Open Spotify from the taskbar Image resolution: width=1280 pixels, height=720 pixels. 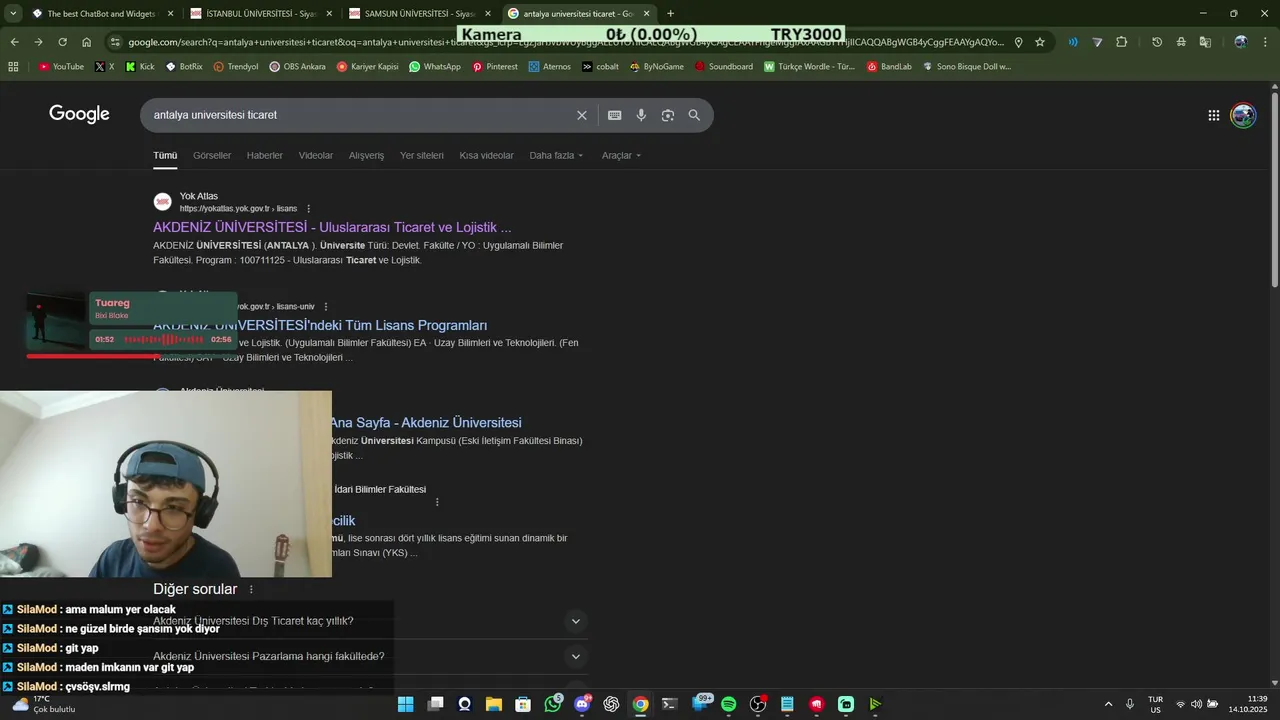tap(729, 704)
